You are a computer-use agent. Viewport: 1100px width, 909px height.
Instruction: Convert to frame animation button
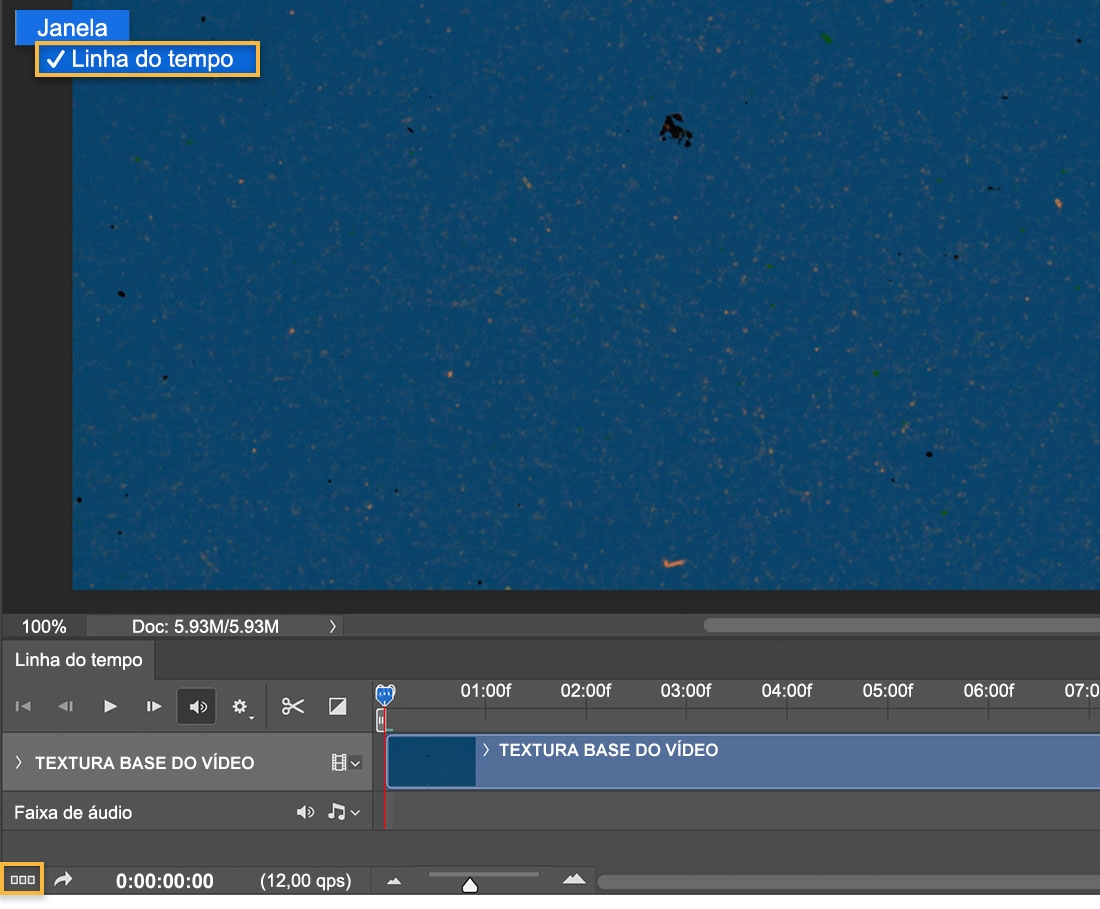coord(22,880)
